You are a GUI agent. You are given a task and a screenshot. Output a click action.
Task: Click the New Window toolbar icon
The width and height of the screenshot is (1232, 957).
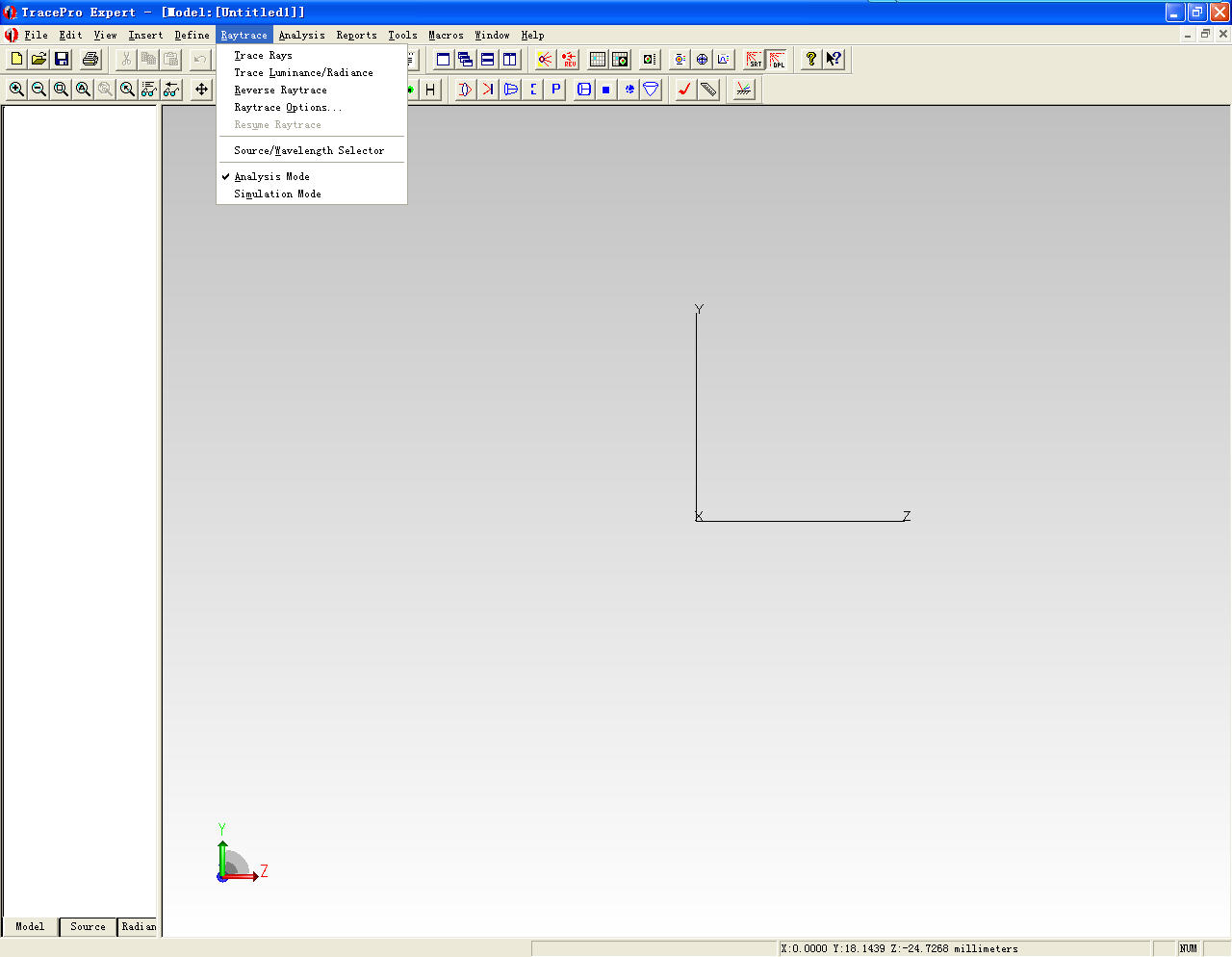pos(443,60)
